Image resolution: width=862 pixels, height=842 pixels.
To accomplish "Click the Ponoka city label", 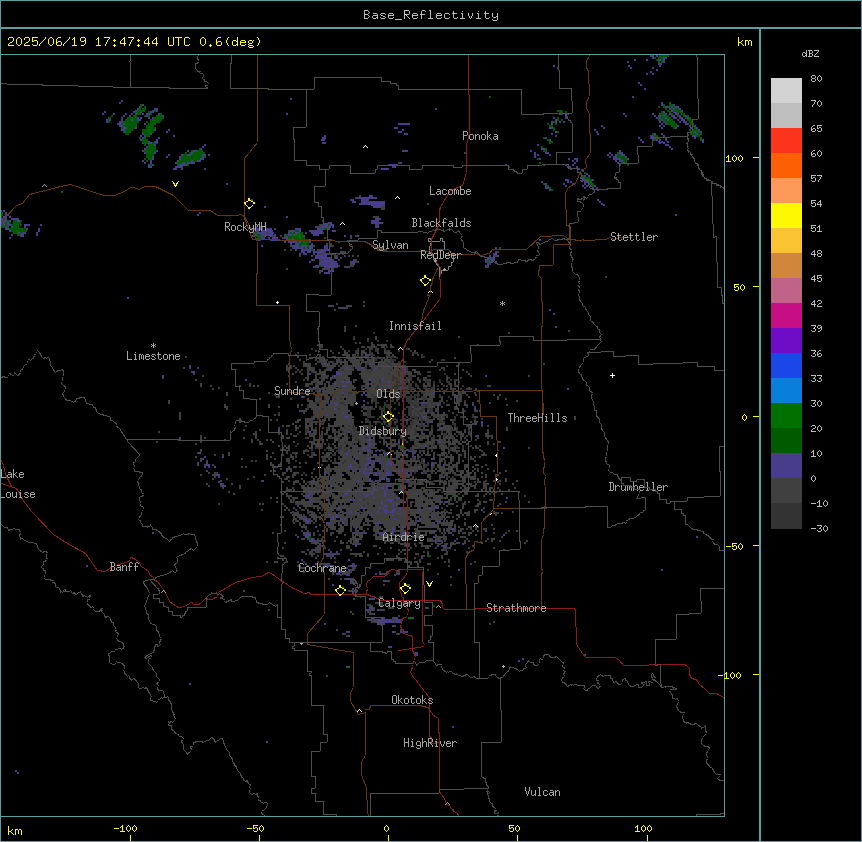I will point(480,136).
